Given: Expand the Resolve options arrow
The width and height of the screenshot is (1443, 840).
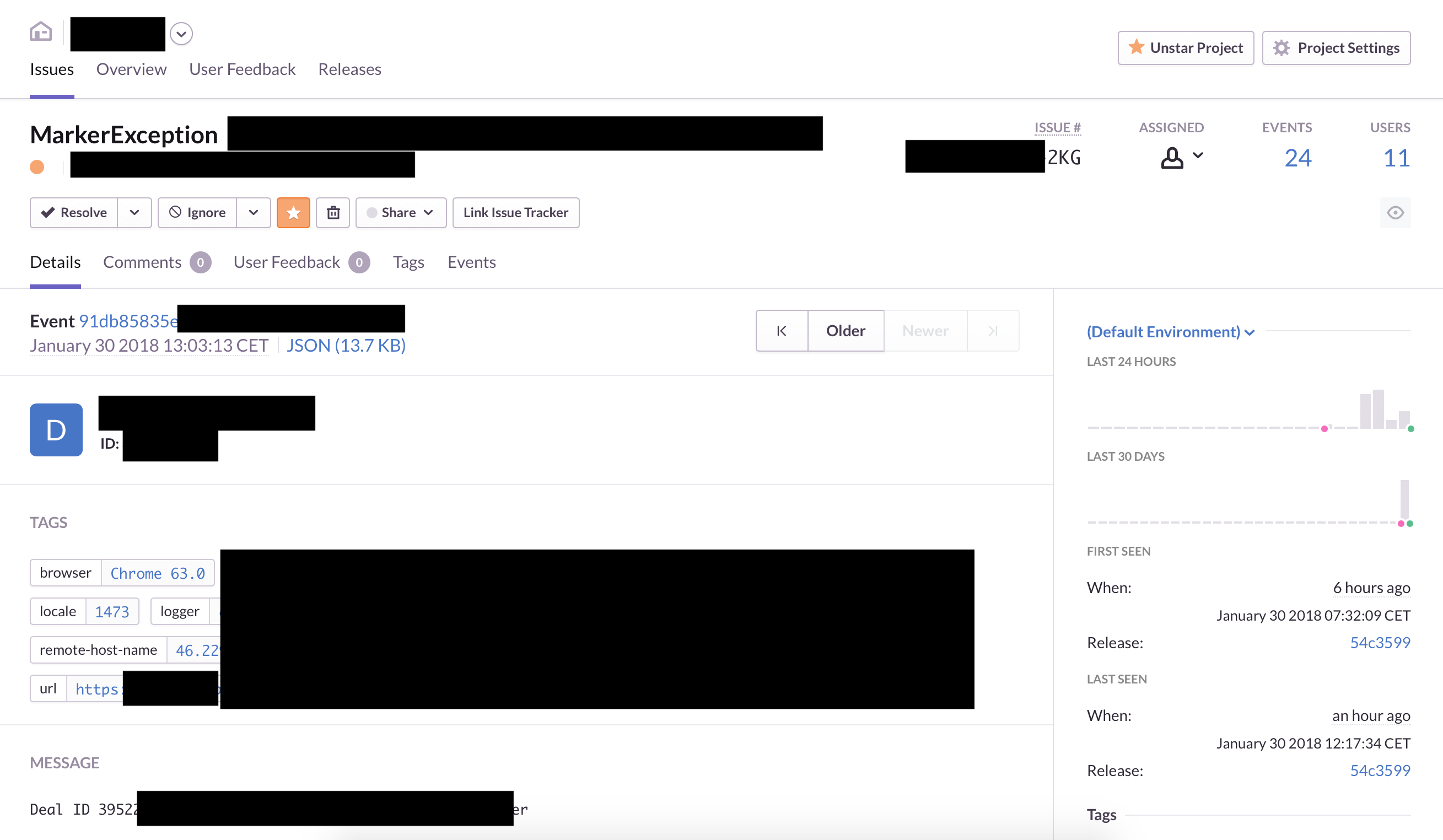Looking at the screenshot, I should pyautogui.click(x=134, y=213).
